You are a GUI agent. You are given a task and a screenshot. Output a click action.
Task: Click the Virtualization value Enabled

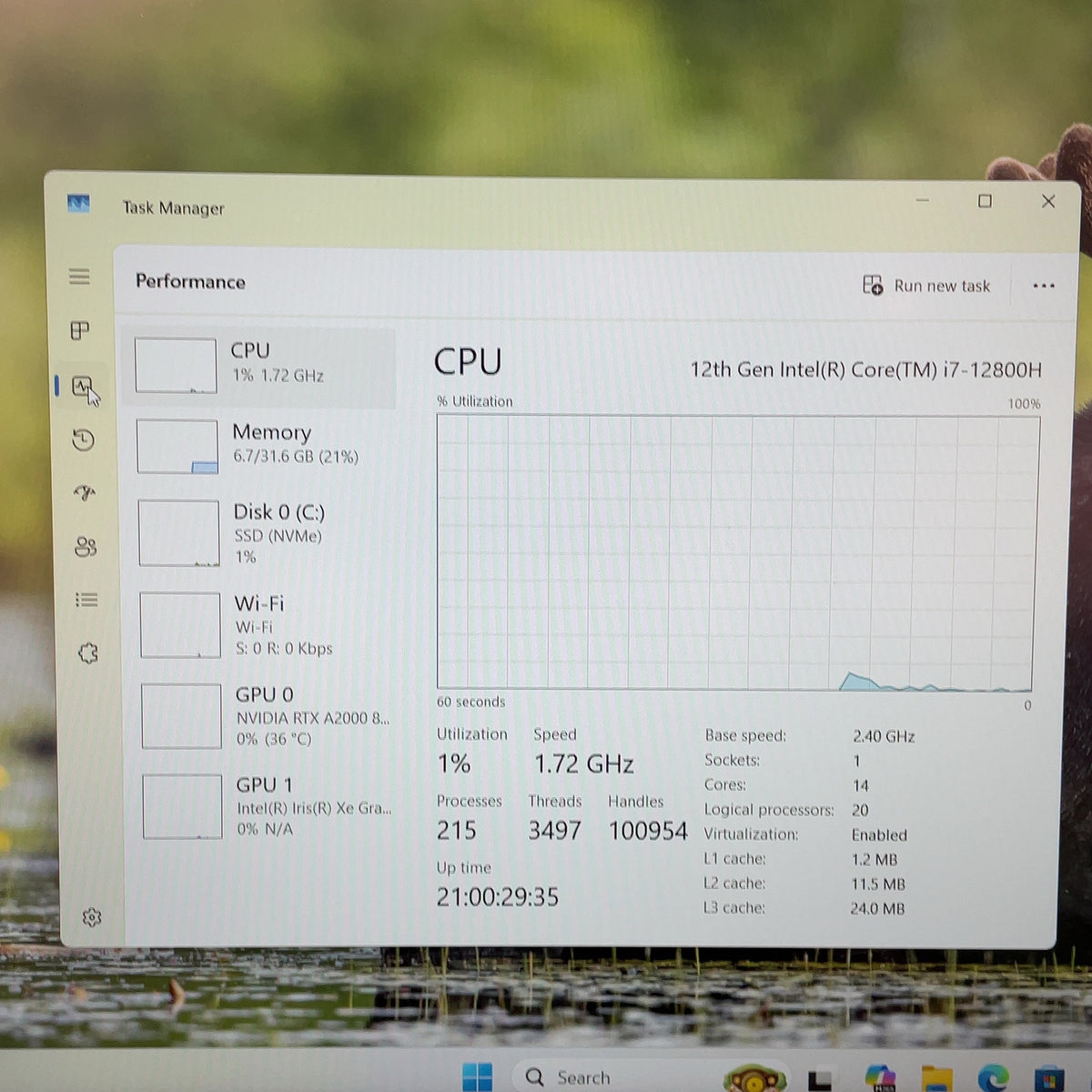pos(879,834)
